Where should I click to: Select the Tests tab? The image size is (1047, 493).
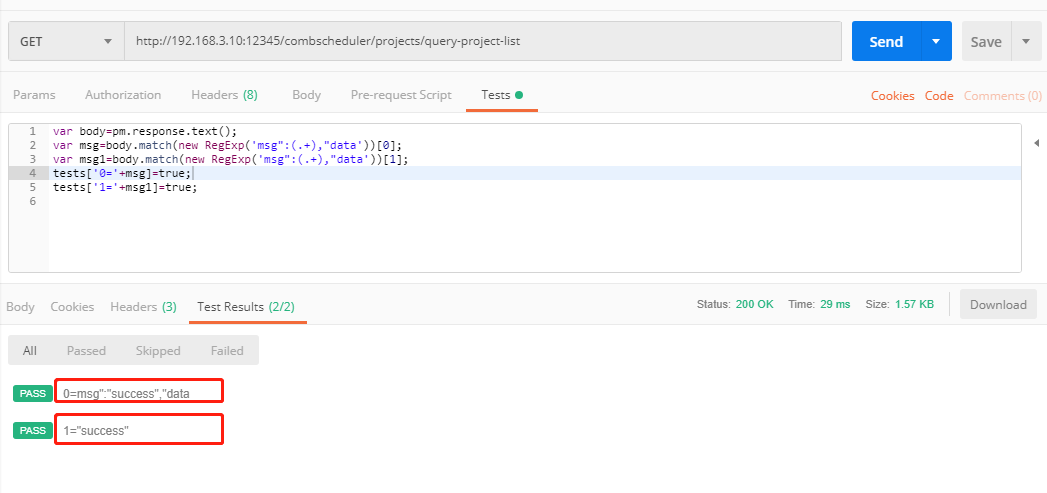501,95
